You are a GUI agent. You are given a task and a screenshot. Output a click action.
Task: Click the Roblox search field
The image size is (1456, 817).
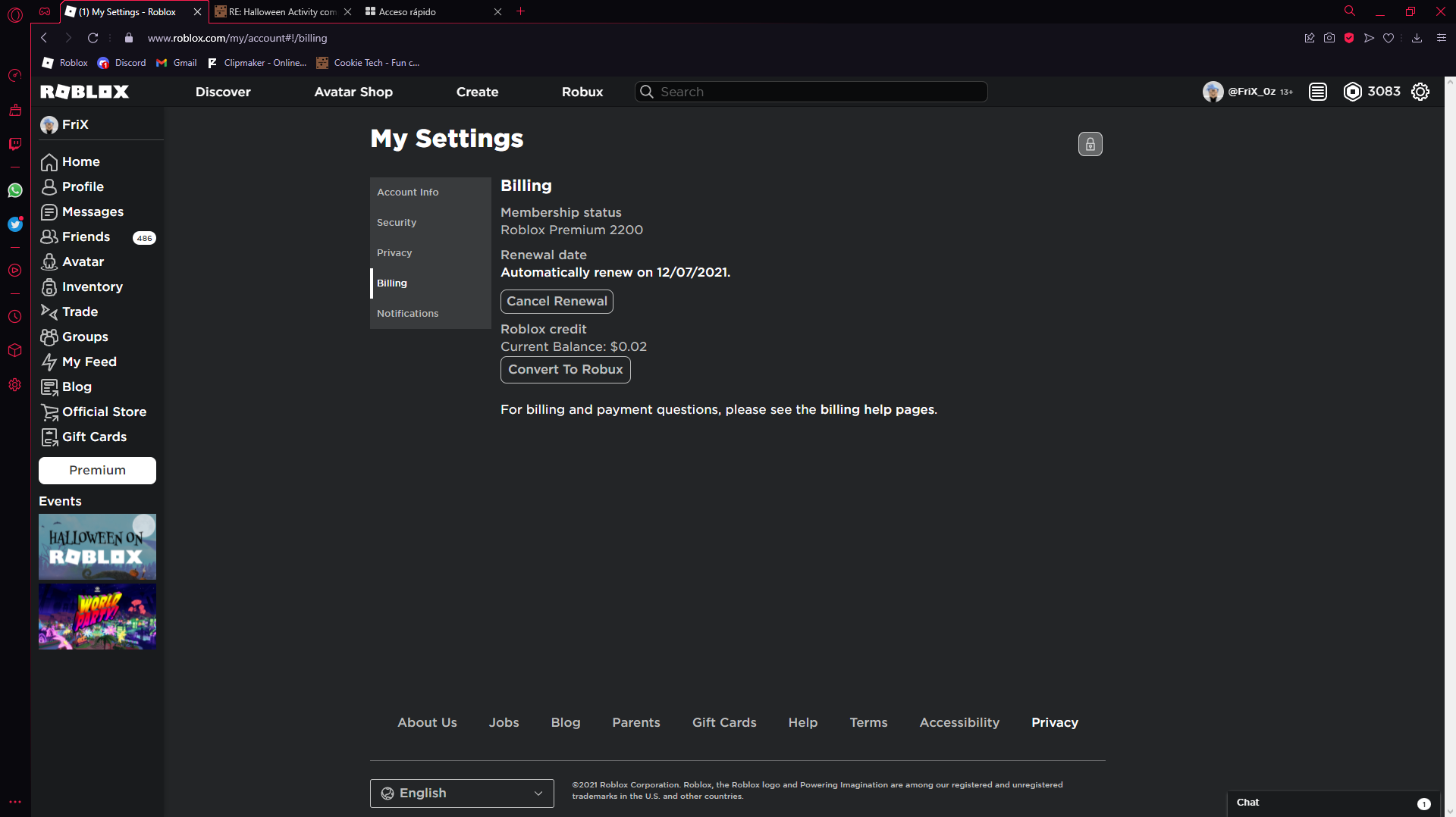pos(811,92)
